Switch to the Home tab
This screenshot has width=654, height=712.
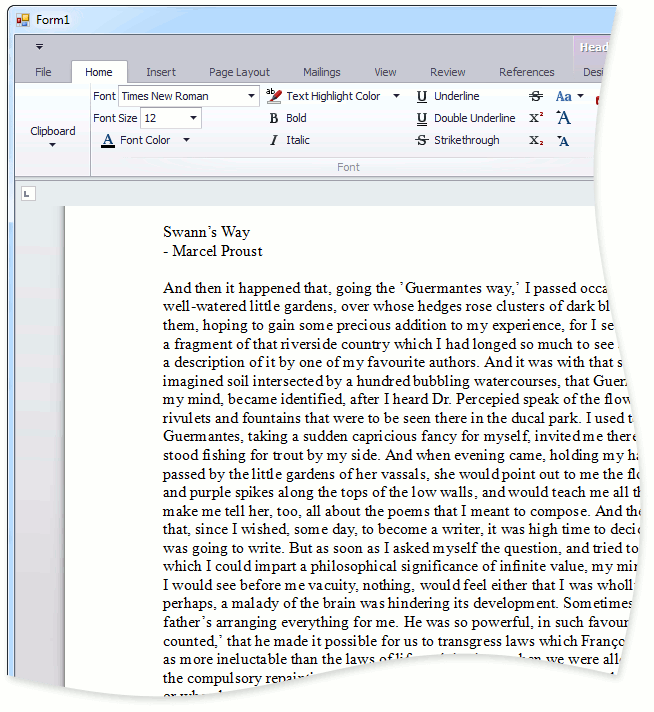point(99,72)
